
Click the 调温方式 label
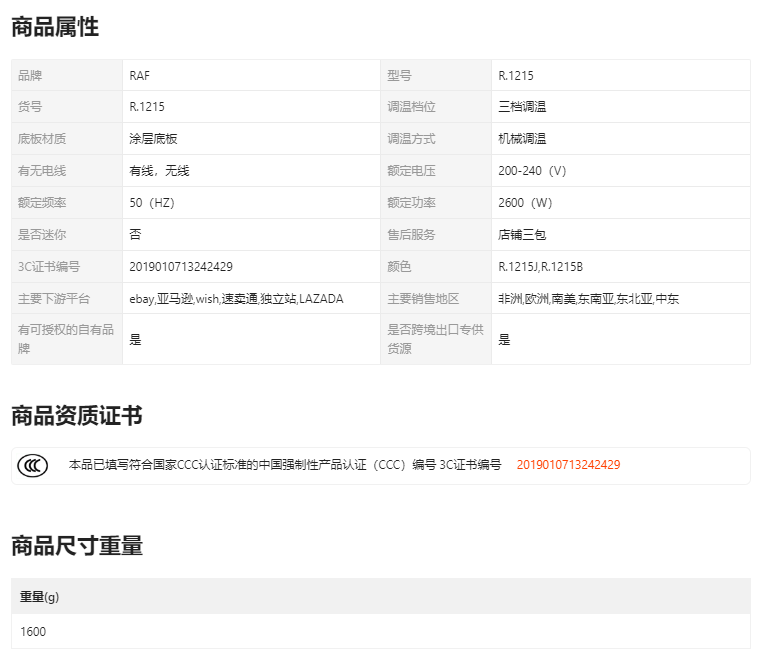[x=411, y=139]
